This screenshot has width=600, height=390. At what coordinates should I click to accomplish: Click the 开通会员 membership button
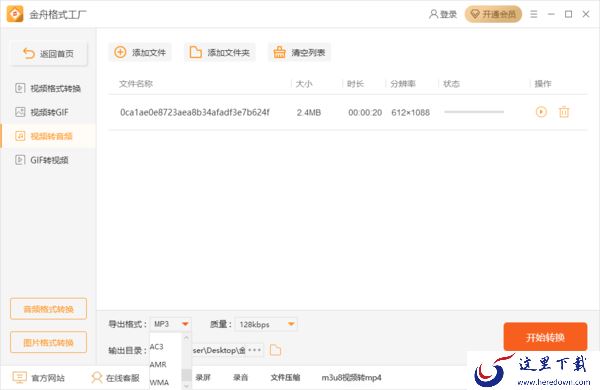[x=493, y=15]
